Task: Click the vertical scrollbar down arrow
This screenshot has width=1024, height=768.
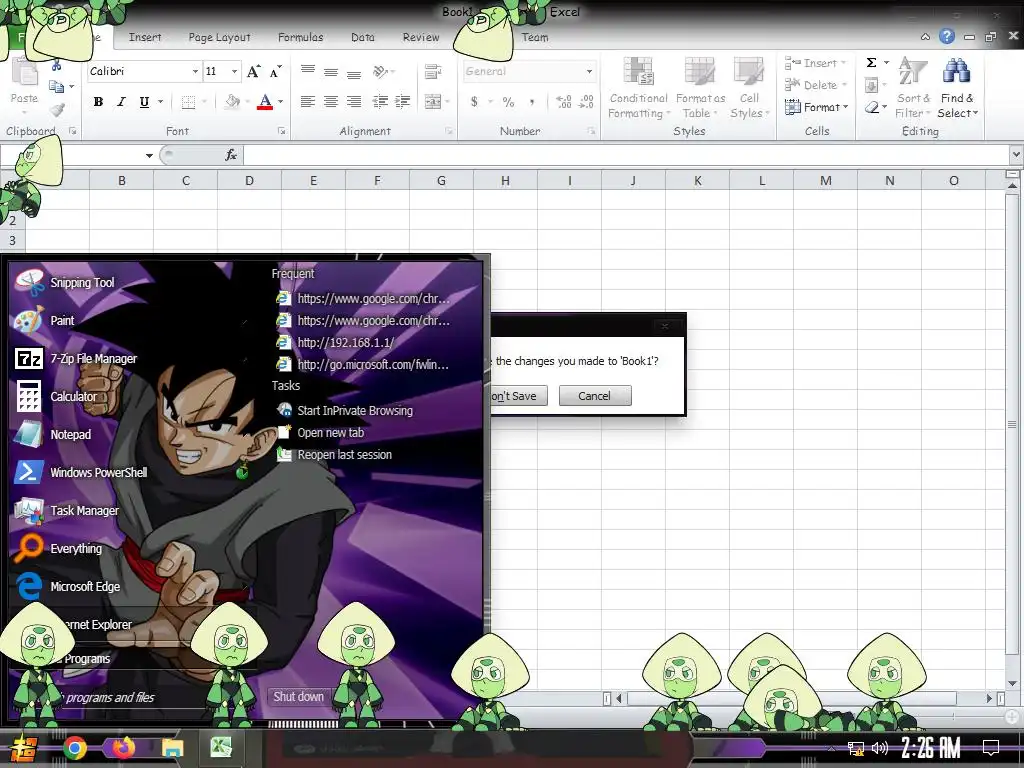Action: (x=1012, y=683)
